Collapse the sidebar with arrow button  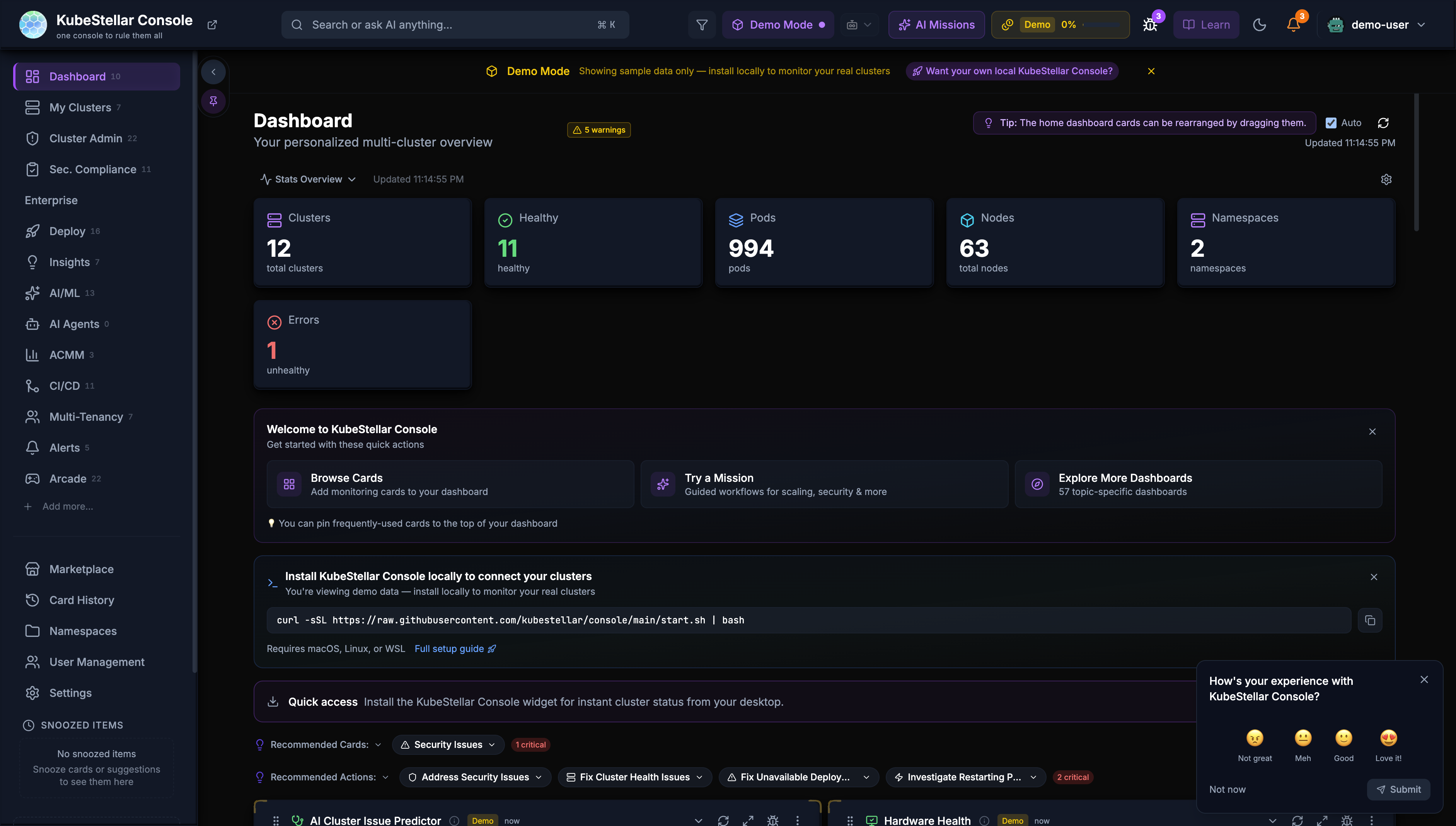[x=213, y=72]
